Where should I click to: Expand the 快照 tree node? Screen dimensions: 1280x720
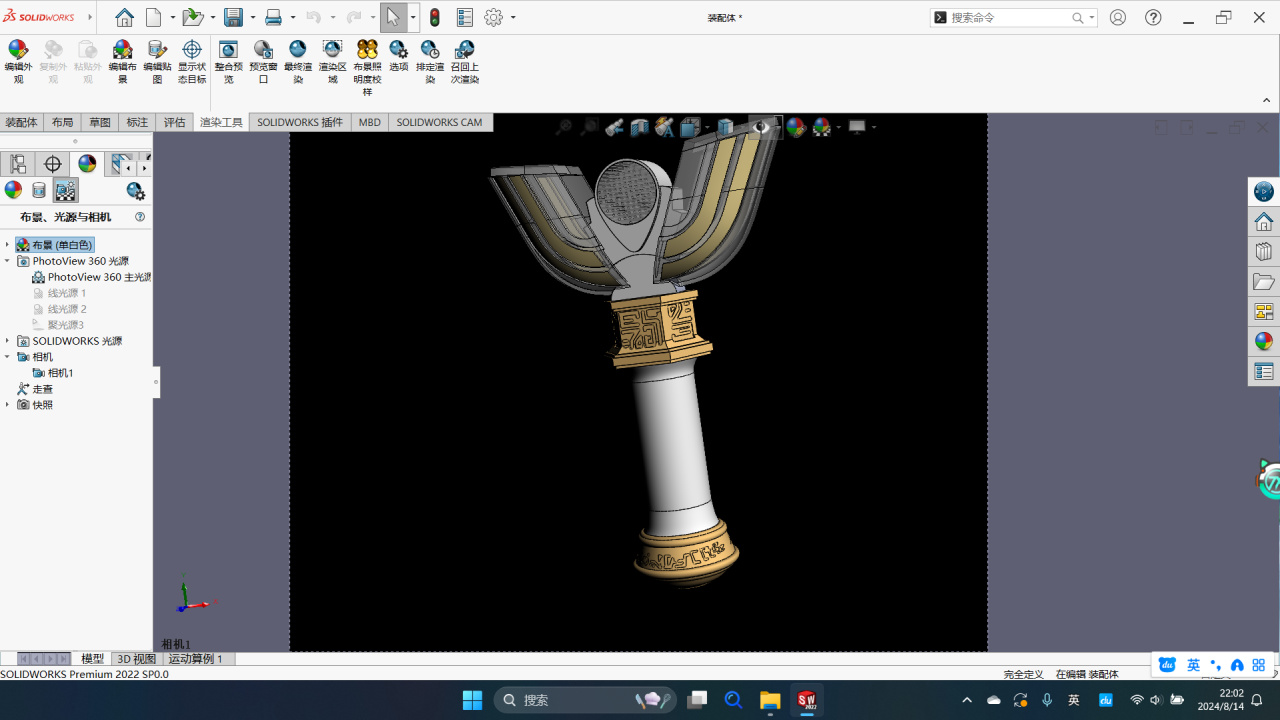(7, 405)
